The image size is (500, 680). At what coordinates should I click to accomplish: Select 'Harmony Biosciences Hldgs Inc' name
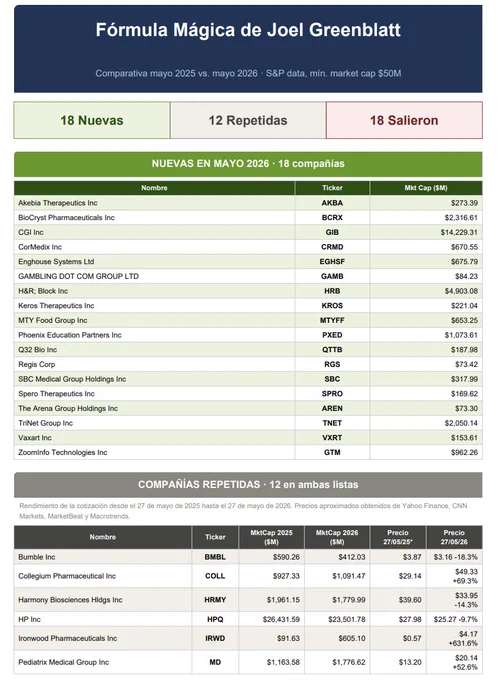click(x=70, y=600)
